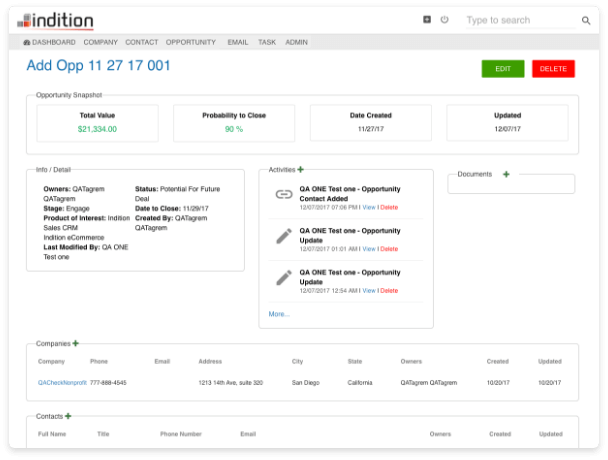Expand activities list with More link
The width and height of the screenshot is (608, 460).
click(x=278, y=314)
